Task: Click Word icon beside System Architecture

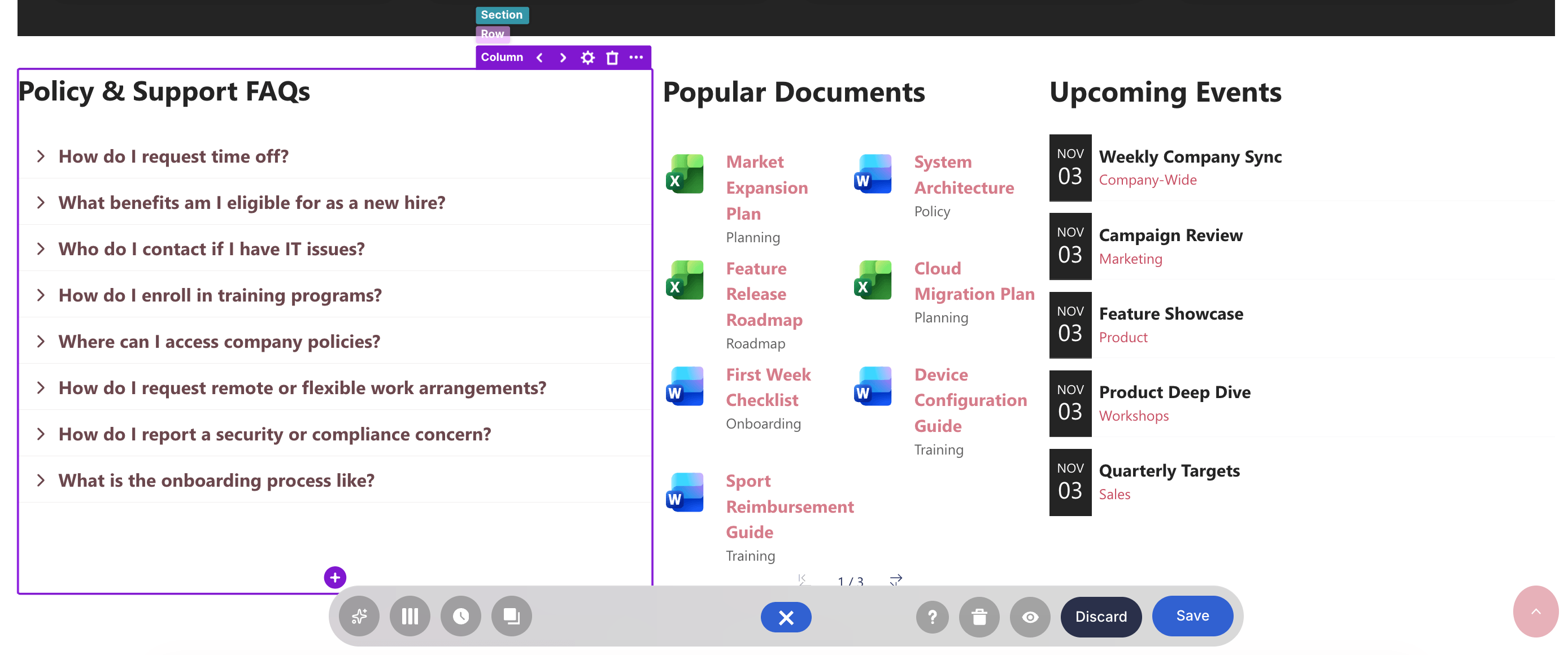Action: 872,173
